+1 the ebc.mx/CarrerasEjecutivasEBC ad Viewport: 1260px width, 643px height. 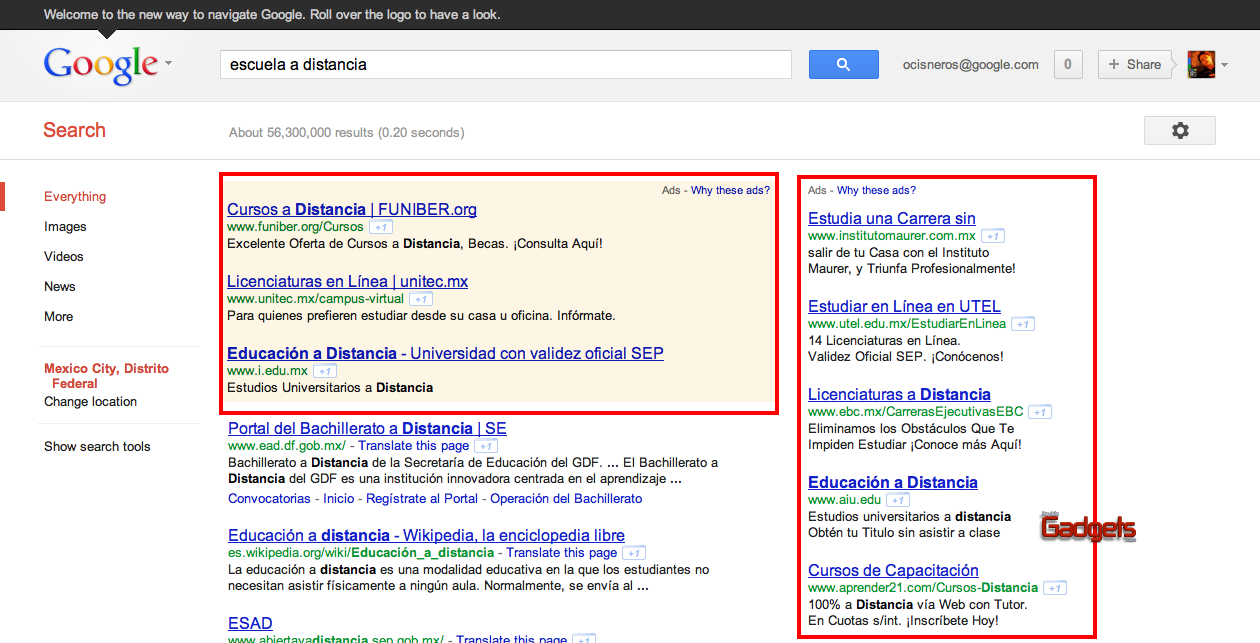pyautogui.click(x=1040, y=412)
